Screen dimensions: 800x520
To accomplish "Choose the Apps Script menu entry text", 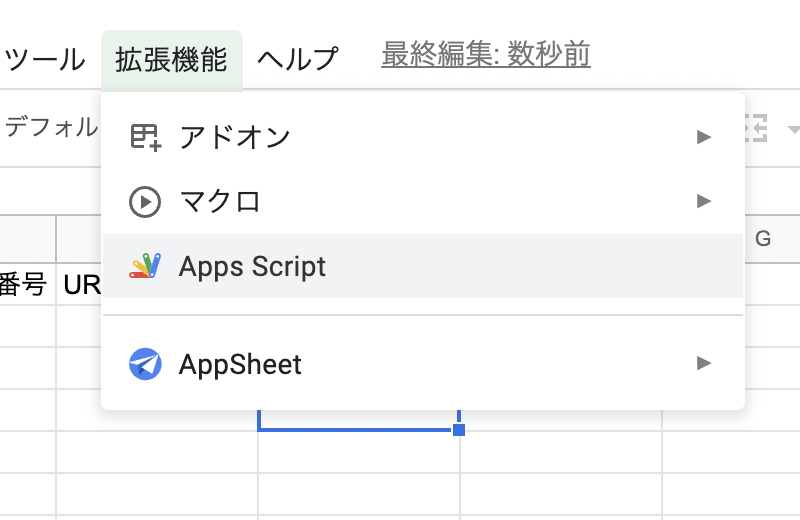I will 252,266.
